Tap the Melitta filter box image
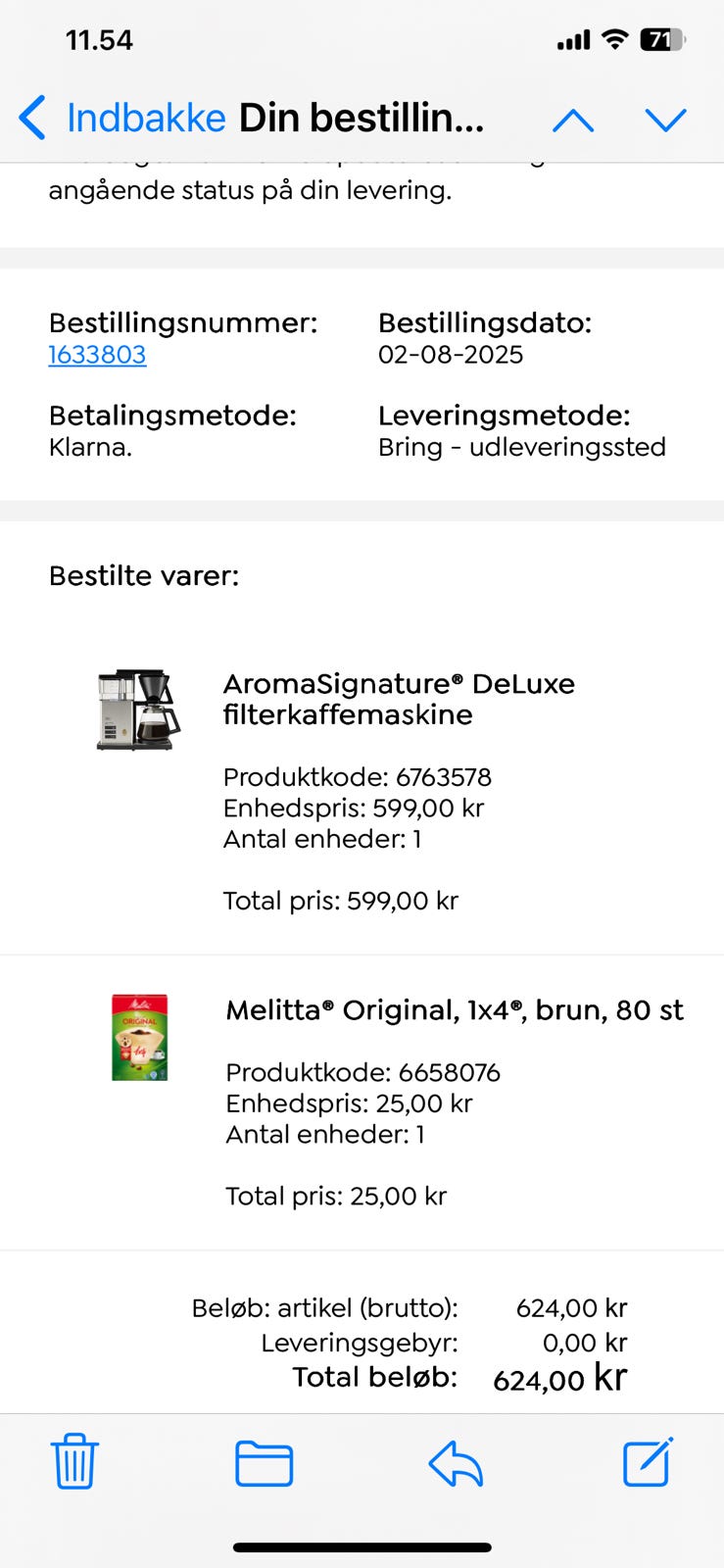The height and width of the screenshot is (1568, 724). point(140,1037)
